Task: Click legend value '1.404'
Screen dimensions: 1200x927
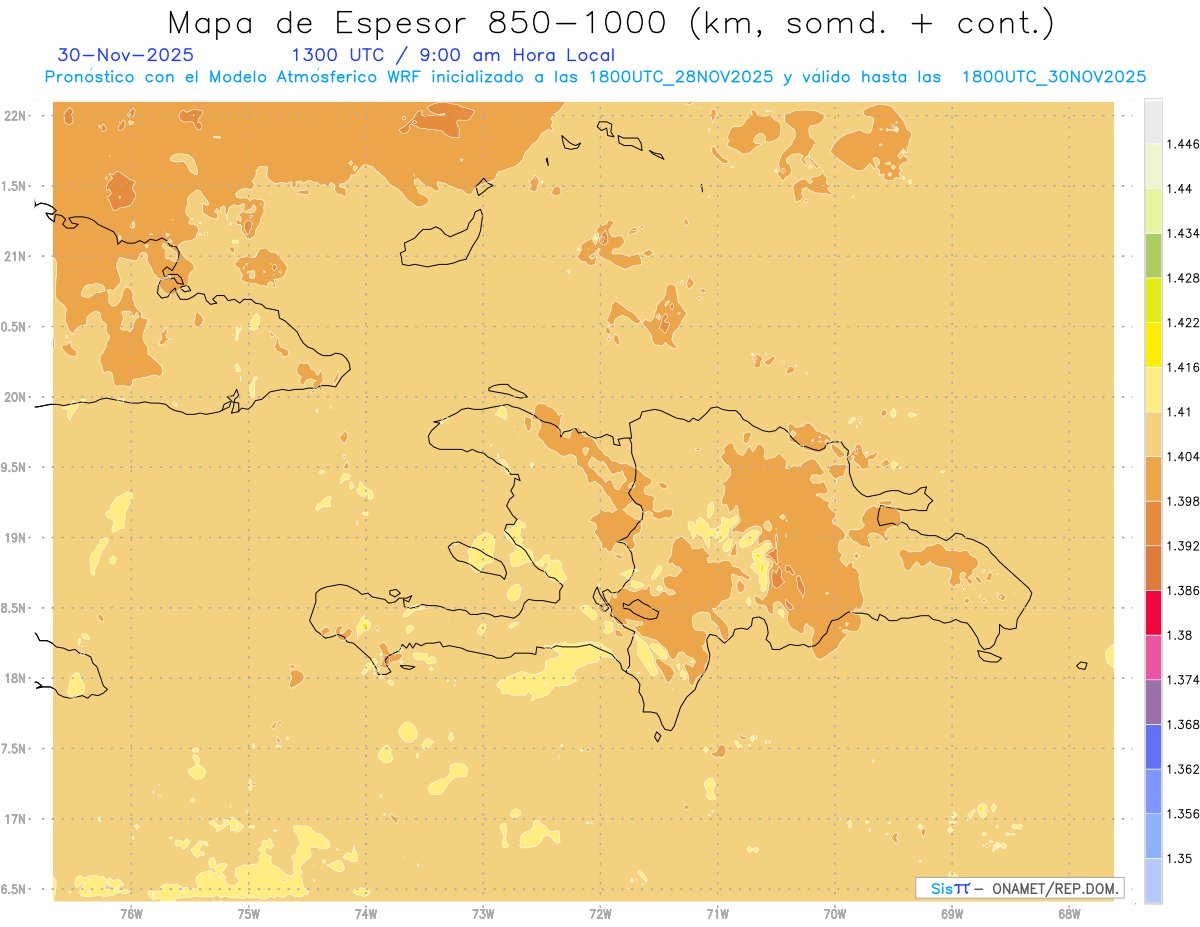Action: pos(1182,457)
